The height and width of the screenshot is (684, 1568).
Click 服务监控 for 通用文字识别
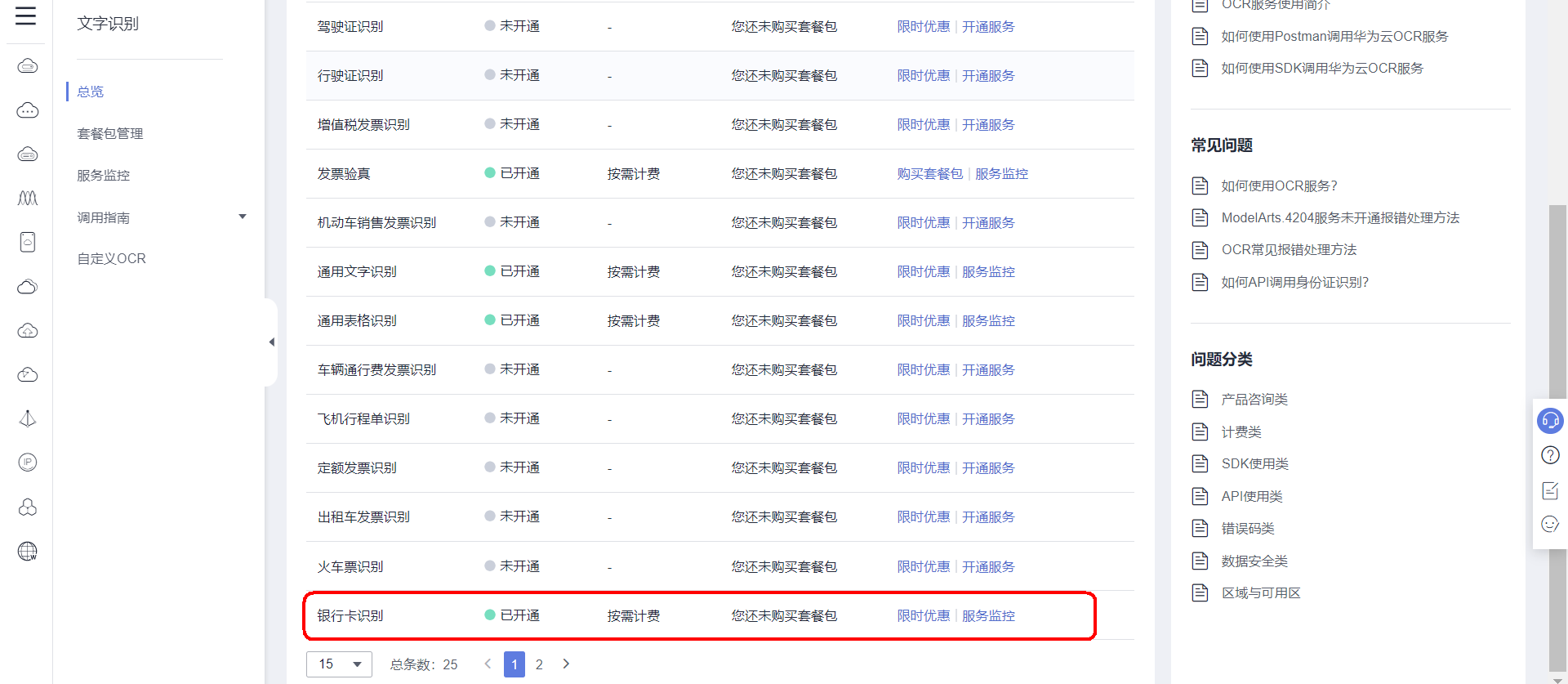pyautogui.click(x=988, y=271)
